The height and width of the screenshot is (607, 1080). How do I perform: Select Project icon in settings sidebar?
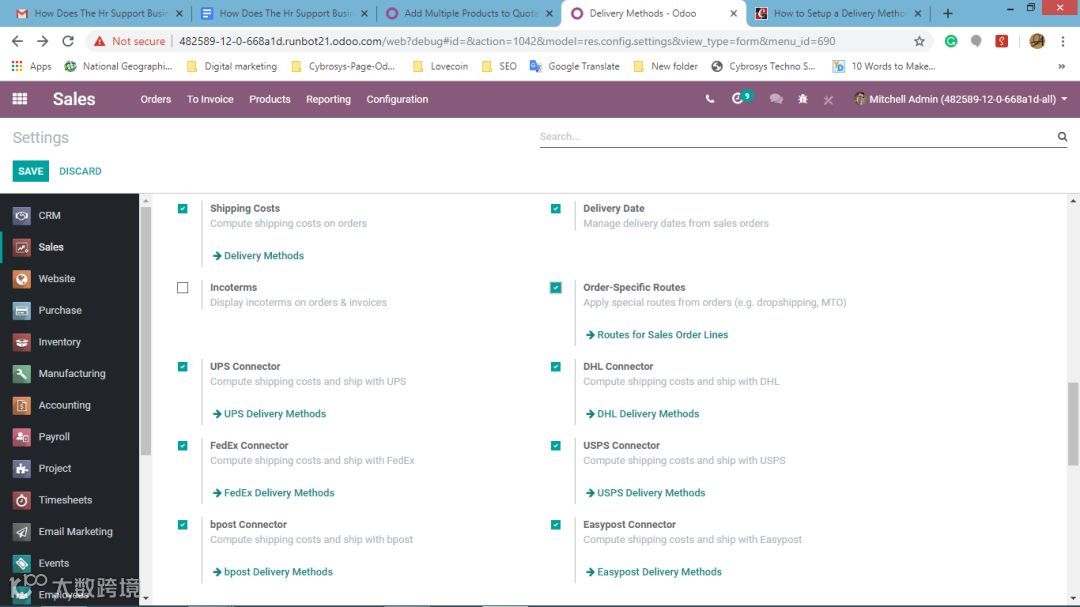tap(21, 469)
